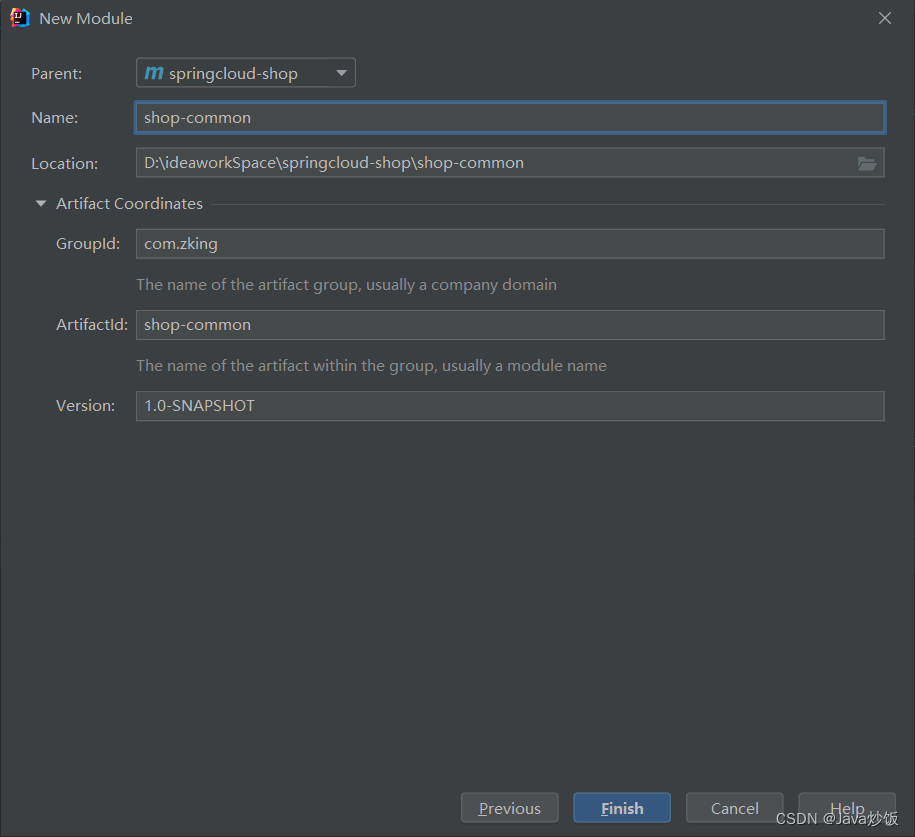Click the New Module title text
Image resolution: width=915 pixels, height=837 pixels.
[x=86, y=19]
